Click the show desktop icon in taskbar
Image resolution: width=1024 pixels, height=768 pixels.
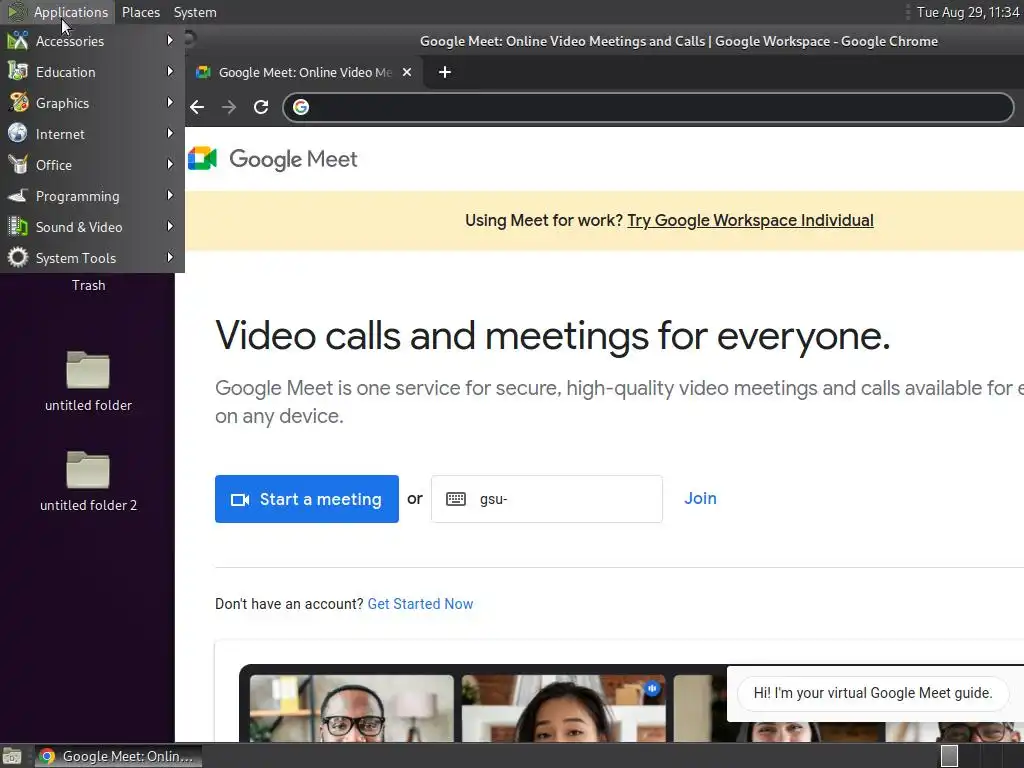point(12,756)
